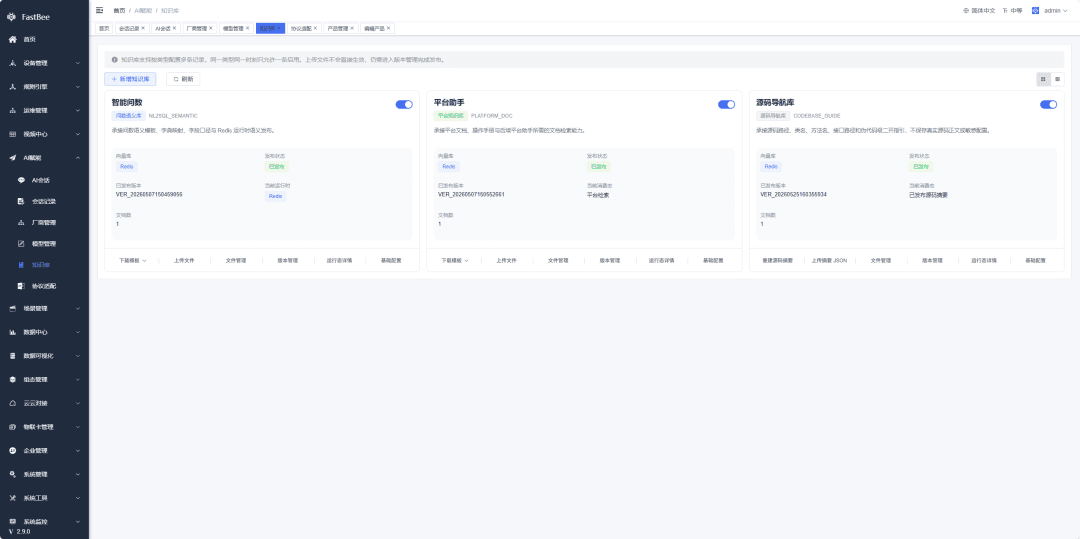Click the 新增知识库 button
This screenshot has width=1080, height=539.
point(130,79)
